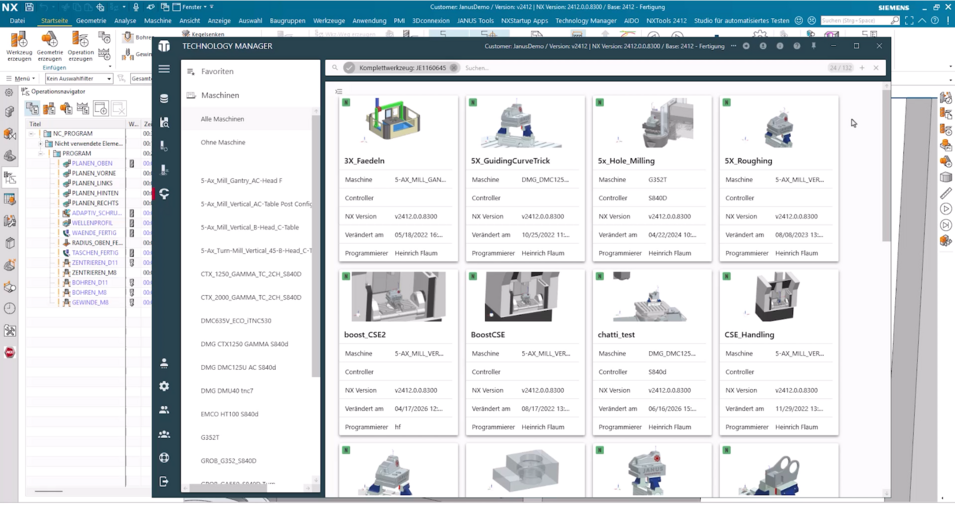Open the three-dots menu in Technology Manager header
The height and width of the screenshot is (513, 955).
tap(733, 46)
